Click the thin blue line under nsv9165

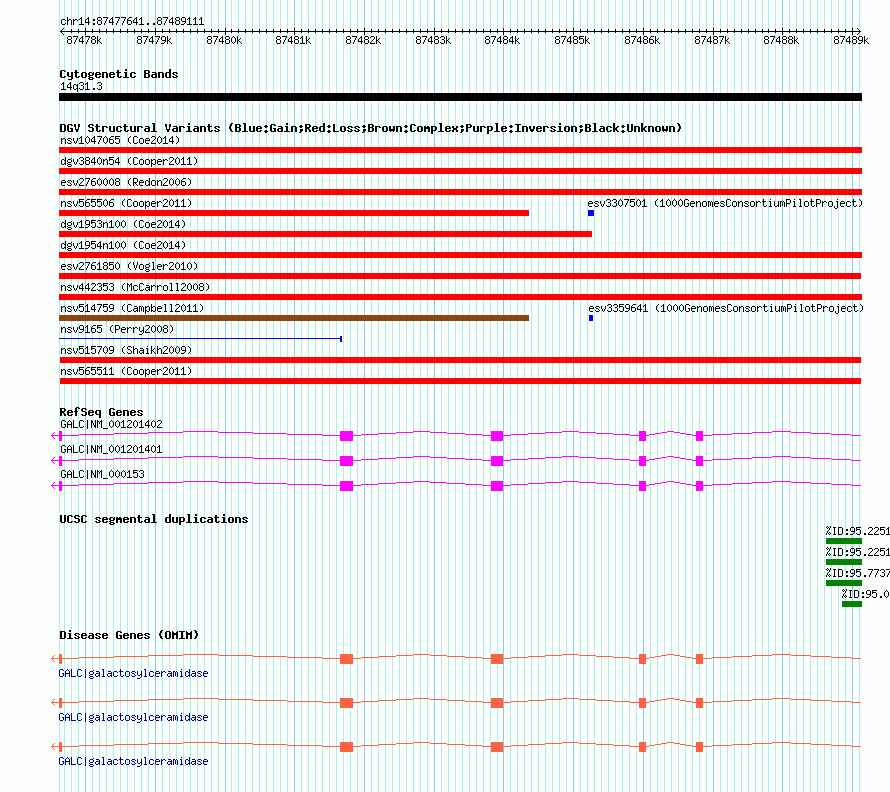[200, 339]
